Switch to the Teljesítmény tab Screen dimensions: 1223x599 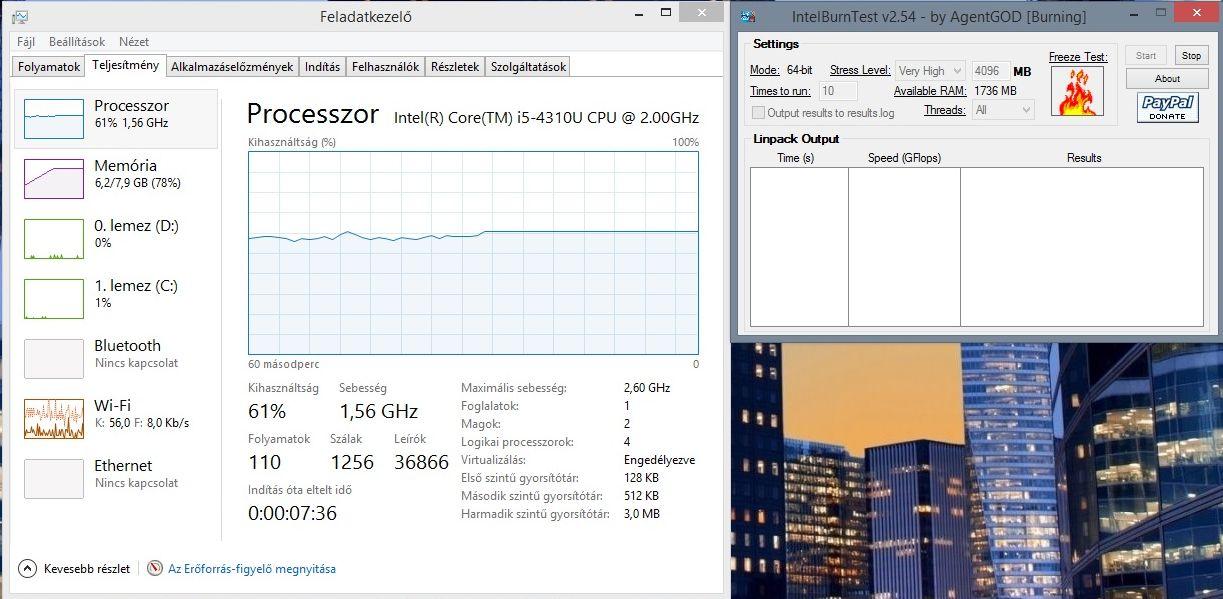point(125,65)
